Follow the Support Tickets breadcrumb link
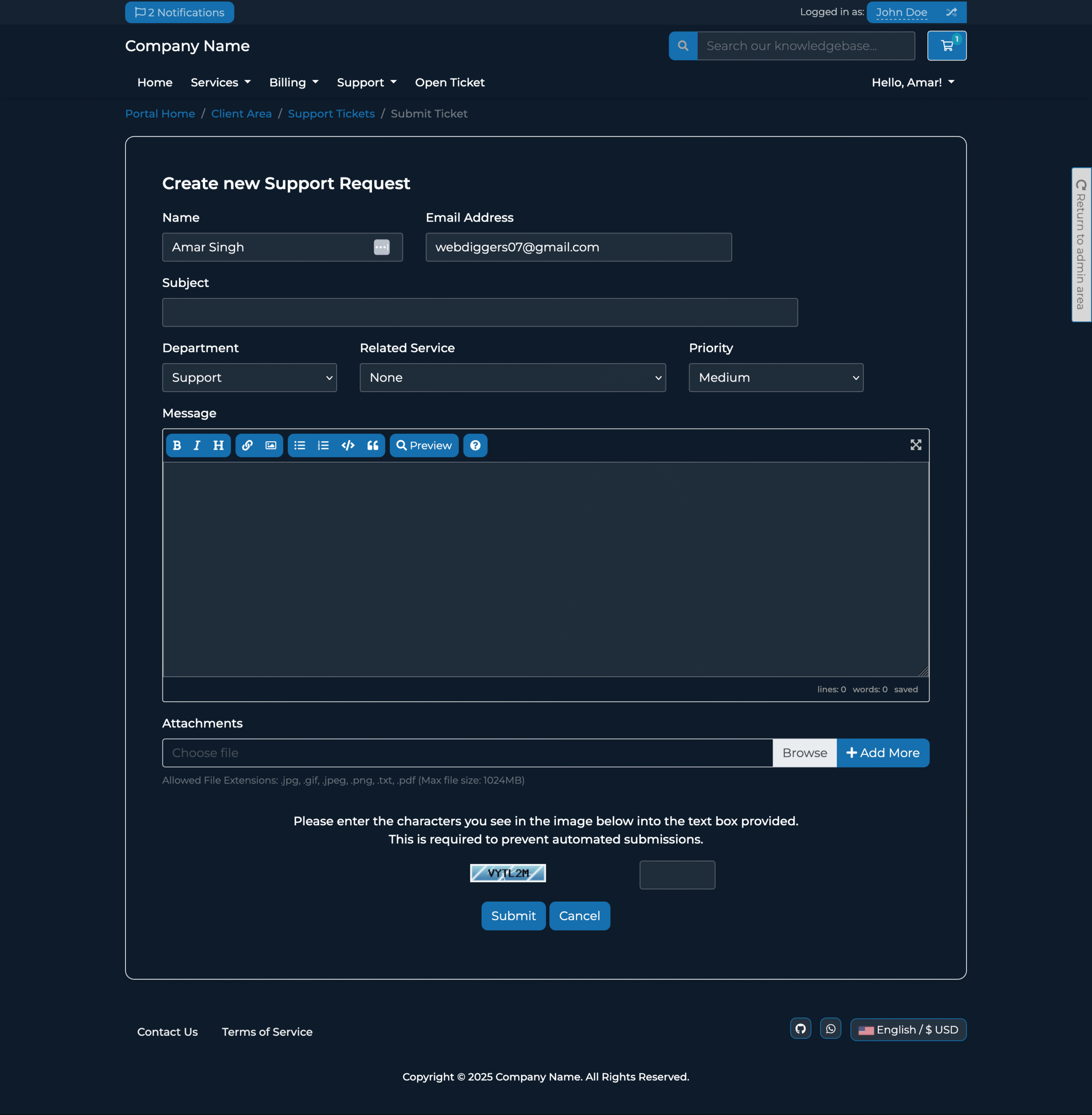The image size is (1092, 1115). pos(331,114)
